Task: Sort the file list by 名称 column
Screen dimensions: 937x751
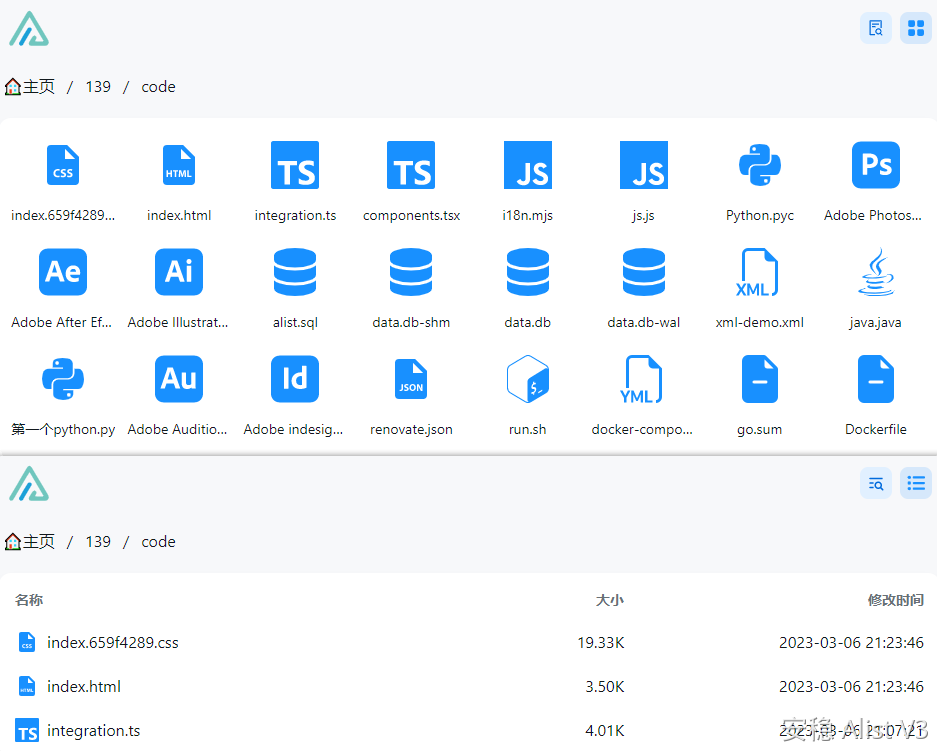Action: tap(29, 600)
